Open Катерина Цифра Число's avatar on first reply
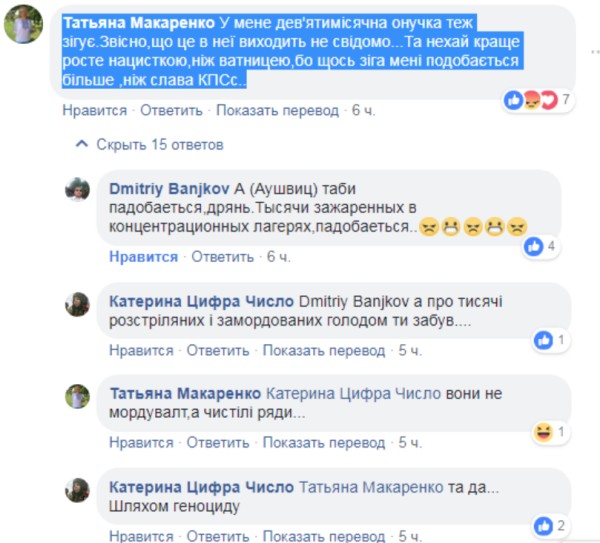The image size is (600, 543). coord(78,304)
